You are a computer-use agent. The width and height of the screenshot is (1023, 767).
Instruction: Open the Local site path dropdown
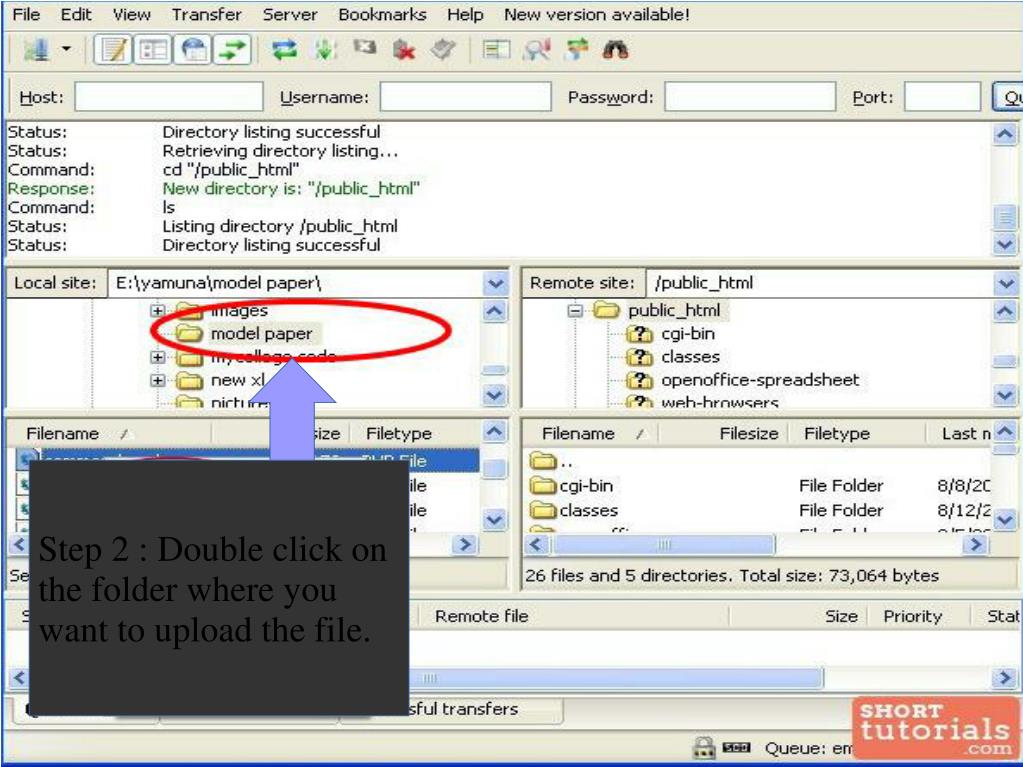tap(496, 283)
